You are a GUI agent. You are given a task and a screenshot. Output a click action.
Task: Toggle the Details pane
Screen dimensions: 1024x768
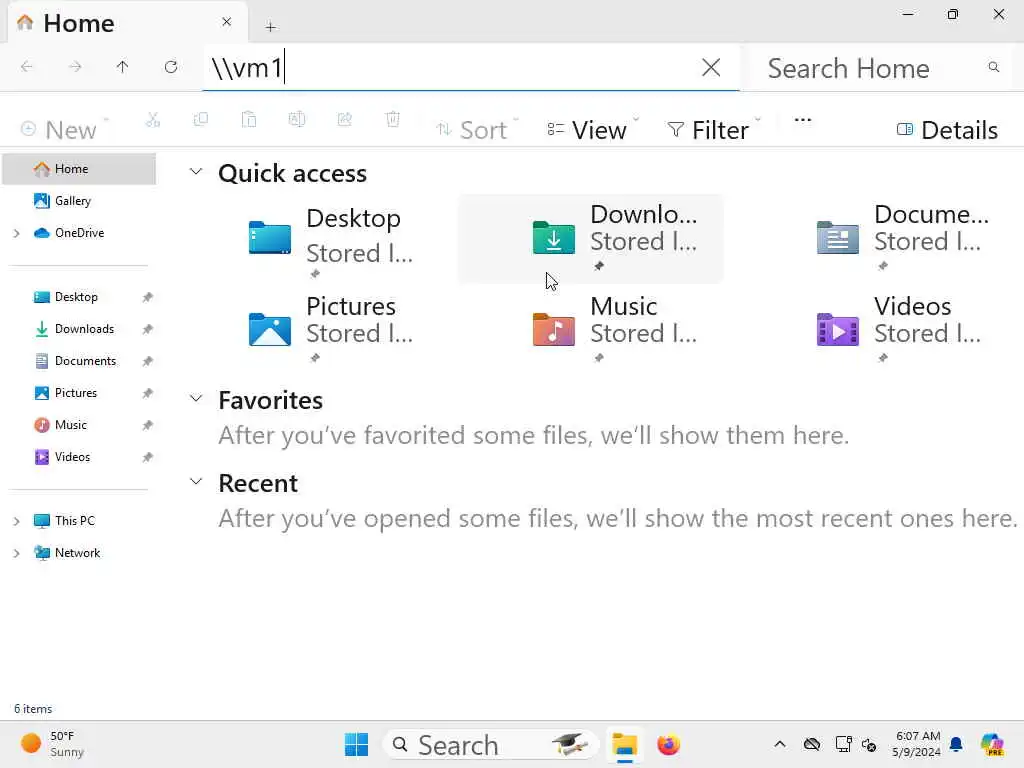click(947, 130)
